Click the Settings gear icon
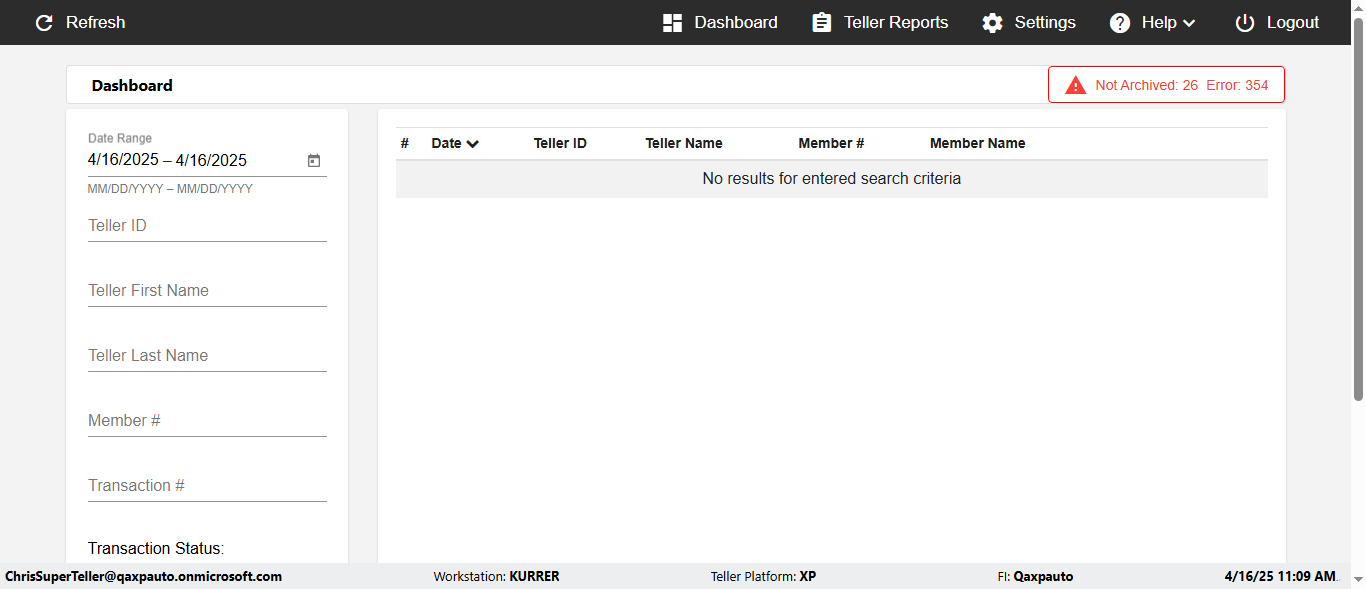The width and height of the screenshot is (1366, 589). (x=992, y=22)
